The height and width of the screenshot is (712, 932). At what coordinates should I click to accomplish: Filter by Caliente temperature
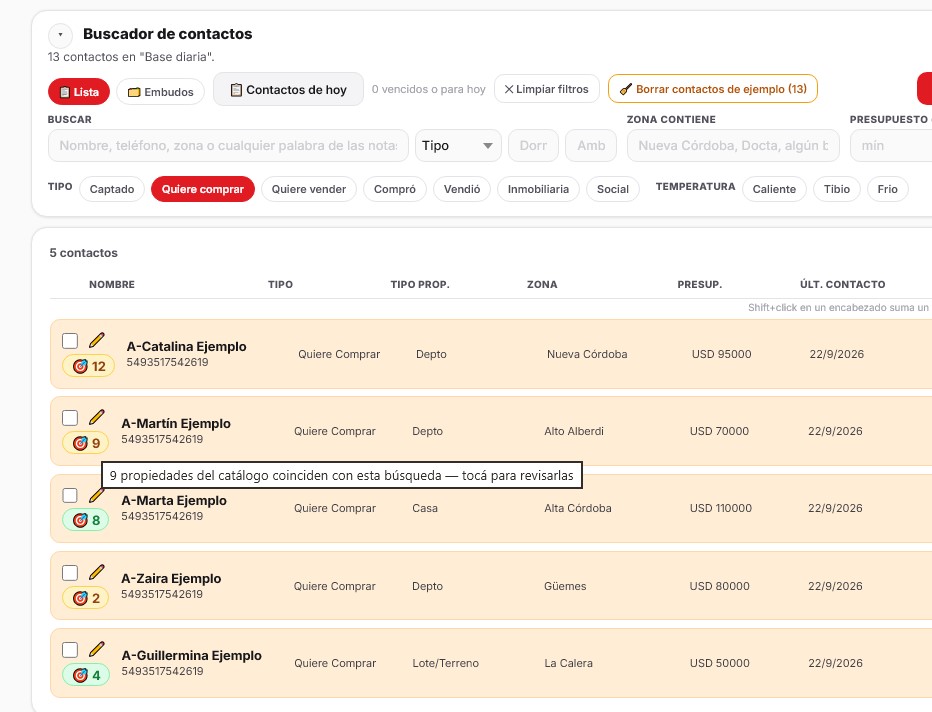[x=774, y=189]
